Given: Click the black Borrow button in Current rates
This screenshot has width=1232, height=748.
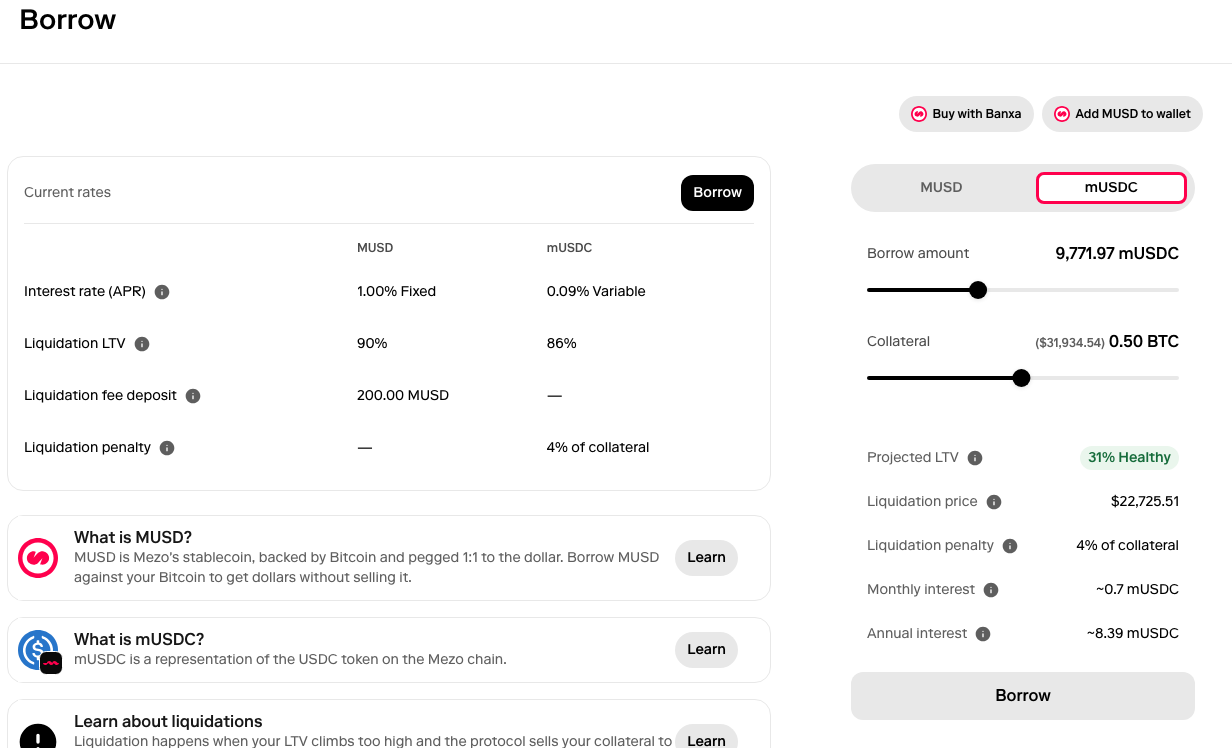Looking at the screenshot, I should pyautogui.click(x=717, y=193).
